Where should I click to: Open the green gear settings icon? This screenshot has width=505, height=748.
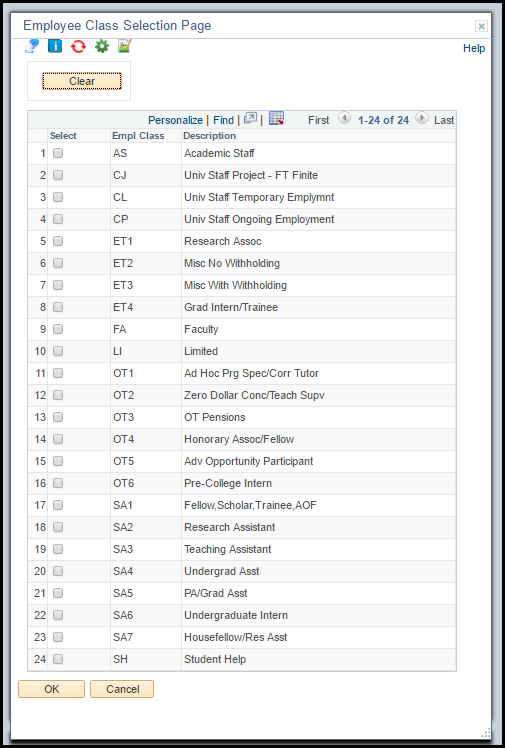(102, 46)
